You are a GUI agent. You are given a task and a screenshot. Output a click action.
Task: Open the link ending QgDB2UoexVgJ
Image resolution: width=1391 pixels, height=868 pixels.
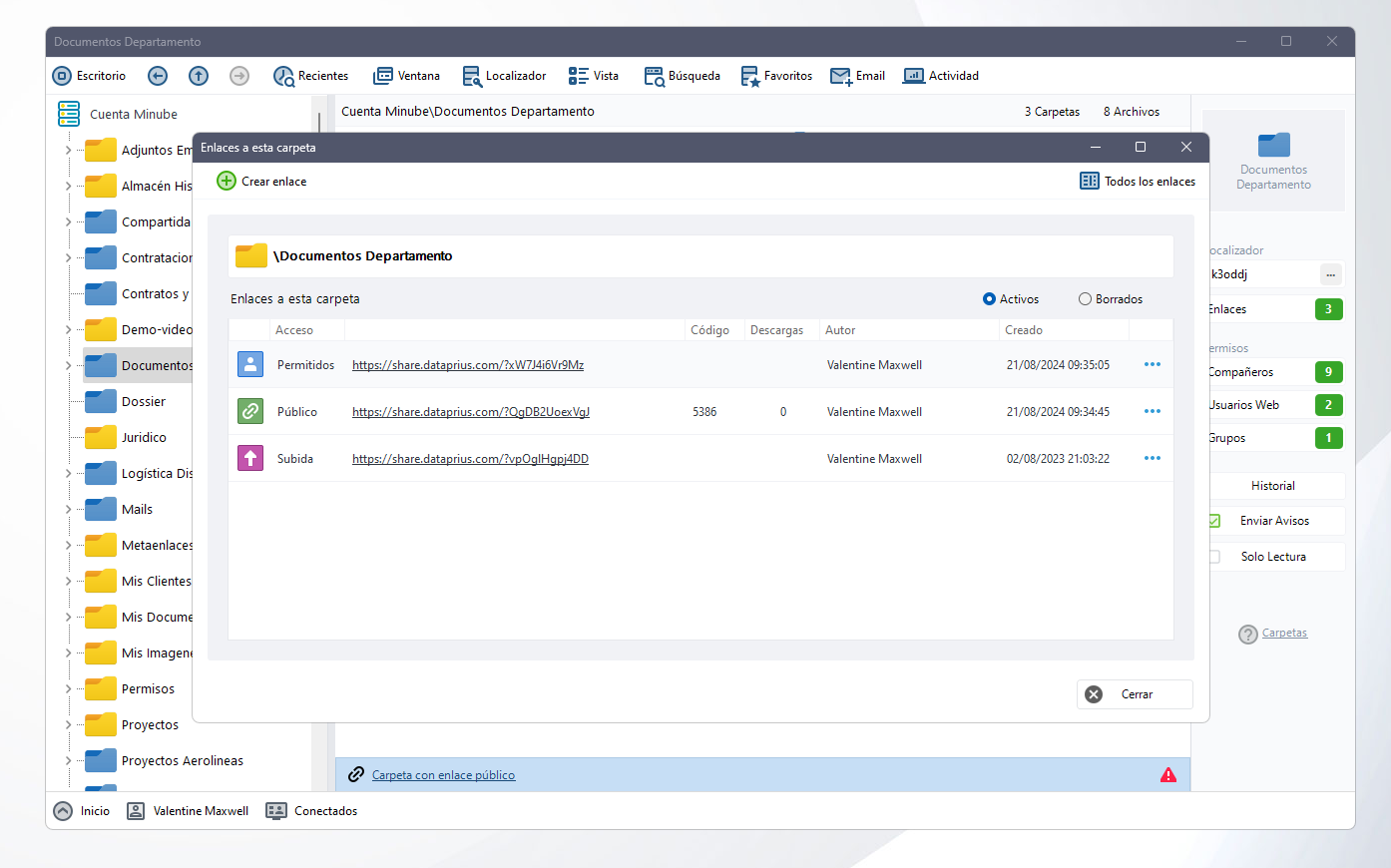click(x=471, y=412)
